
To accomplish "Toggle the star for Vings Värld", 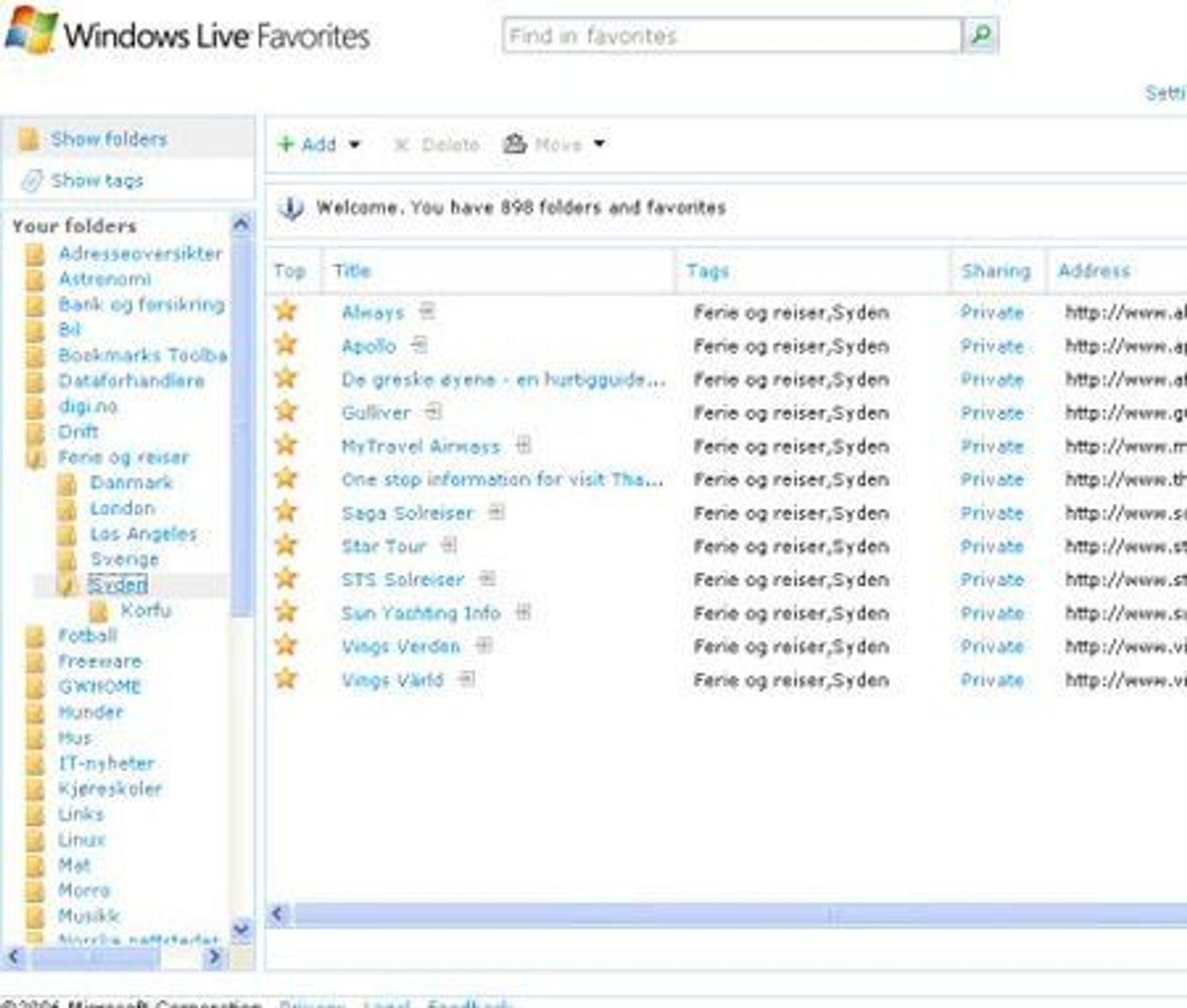I will point(286,678).
